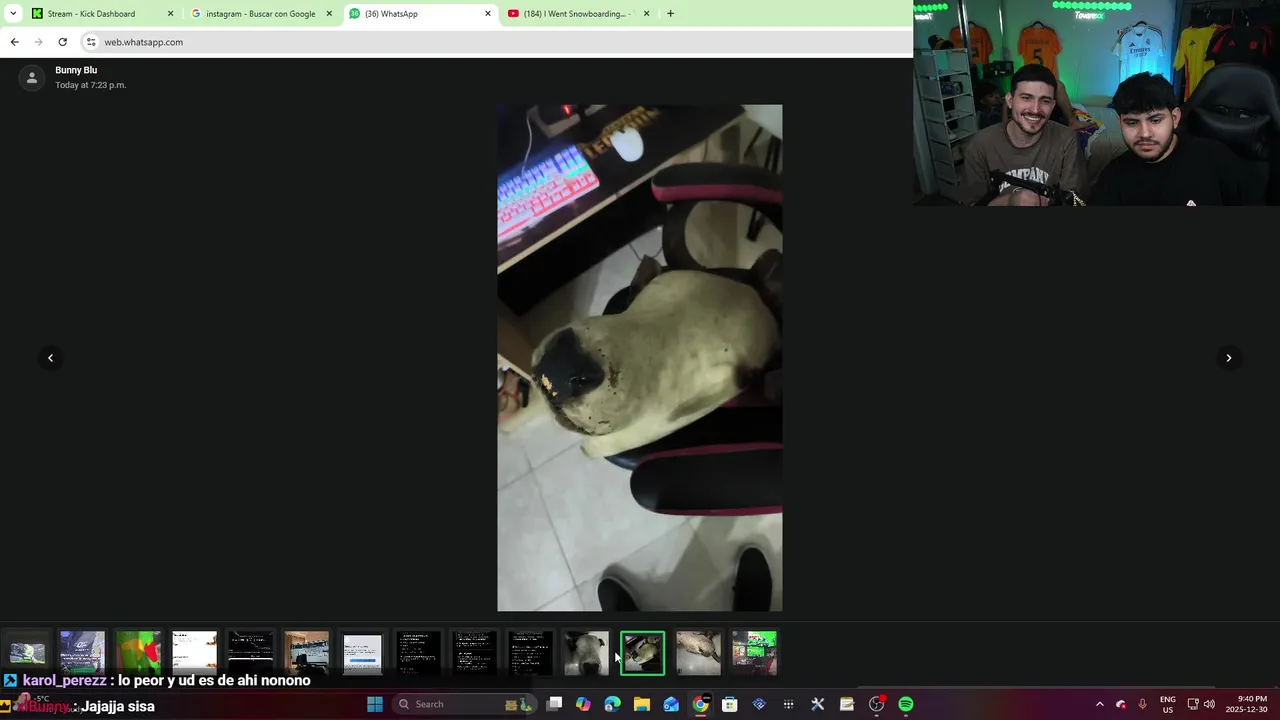Open the dog lying down thumbnail

[698, 653]
